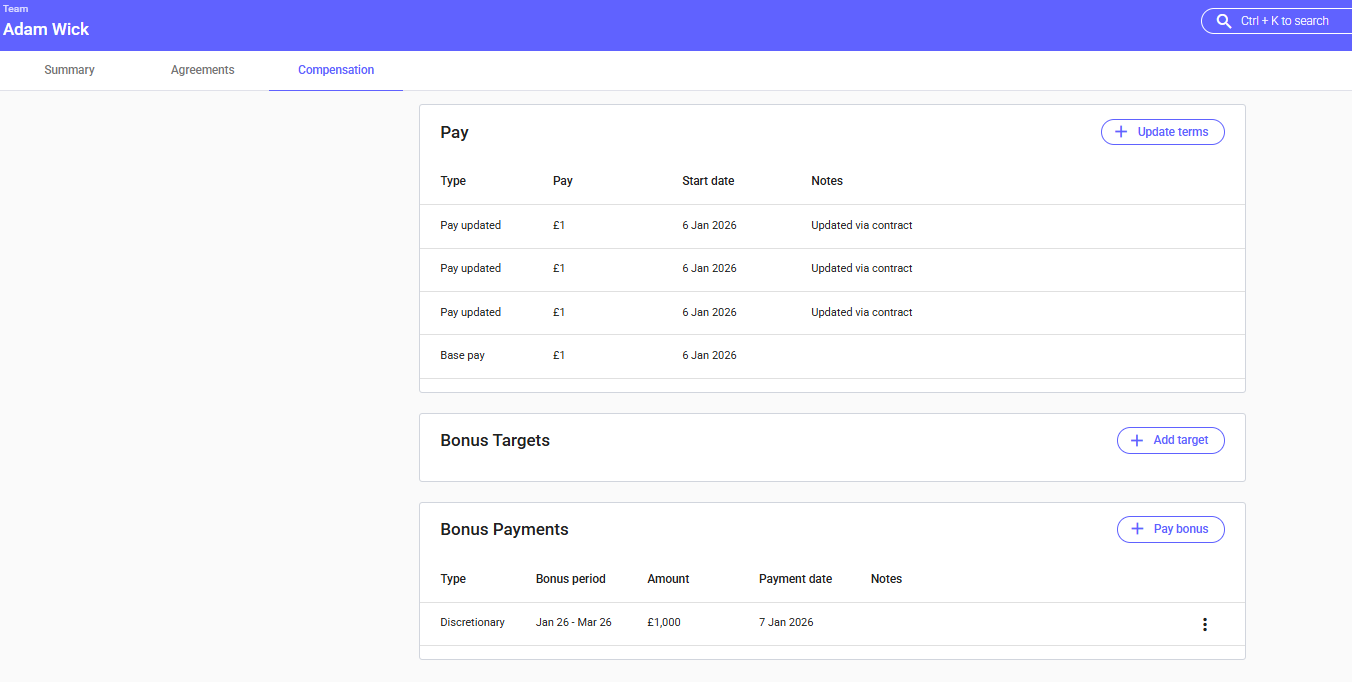The width and height of the screenshot is (1352, 682).
Task: Select the Base pay row
Action: [832, 356]
